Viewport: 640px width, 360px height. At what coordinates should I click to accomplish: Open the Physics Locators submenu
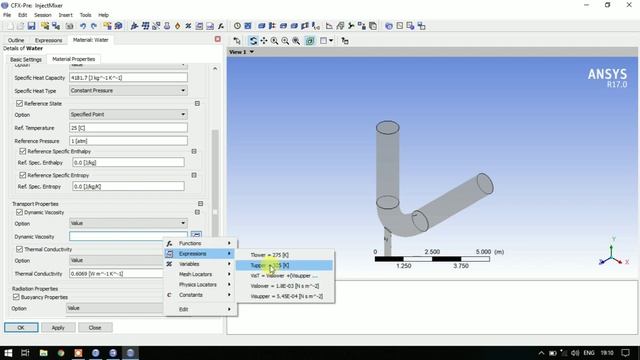pos(200,284)
